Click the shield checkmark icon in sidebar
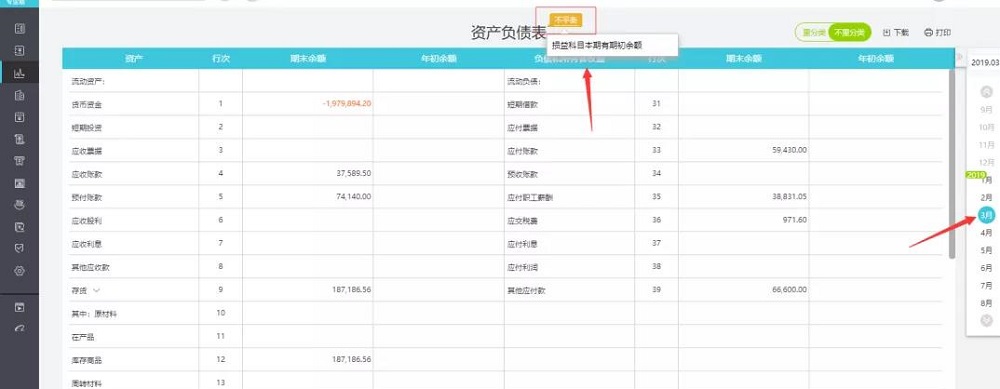 [x=19, y=249]
